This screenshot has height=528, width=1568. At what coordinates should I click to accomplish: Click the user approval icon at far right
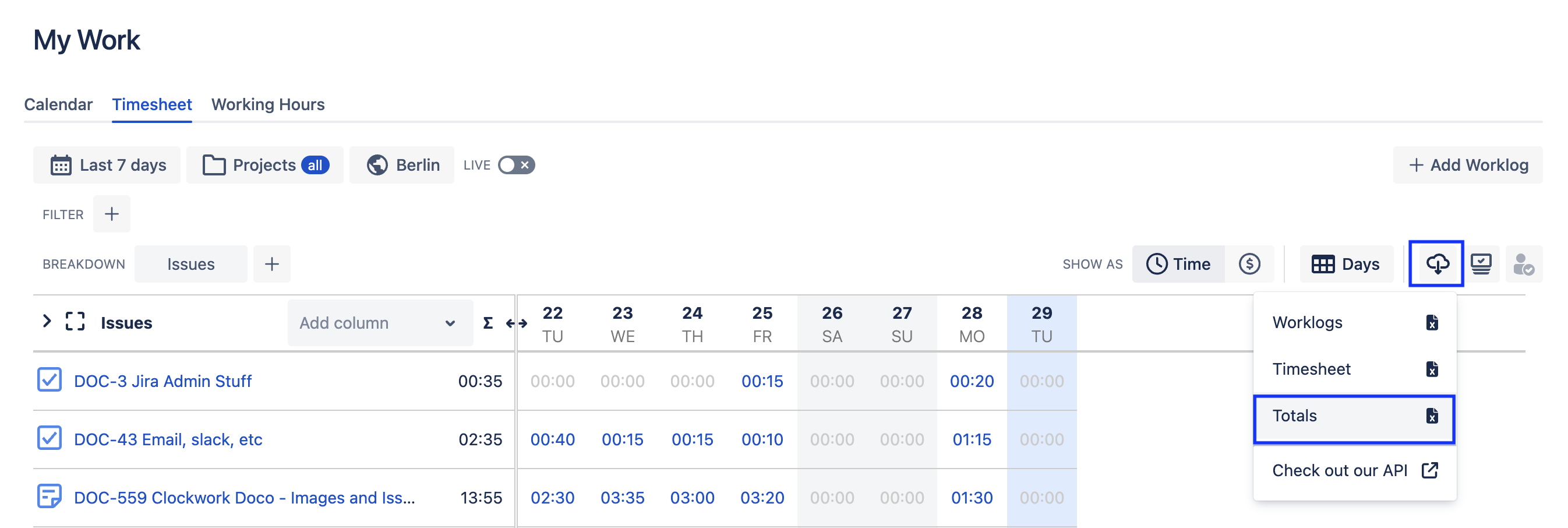click(x=1524, y=263)
